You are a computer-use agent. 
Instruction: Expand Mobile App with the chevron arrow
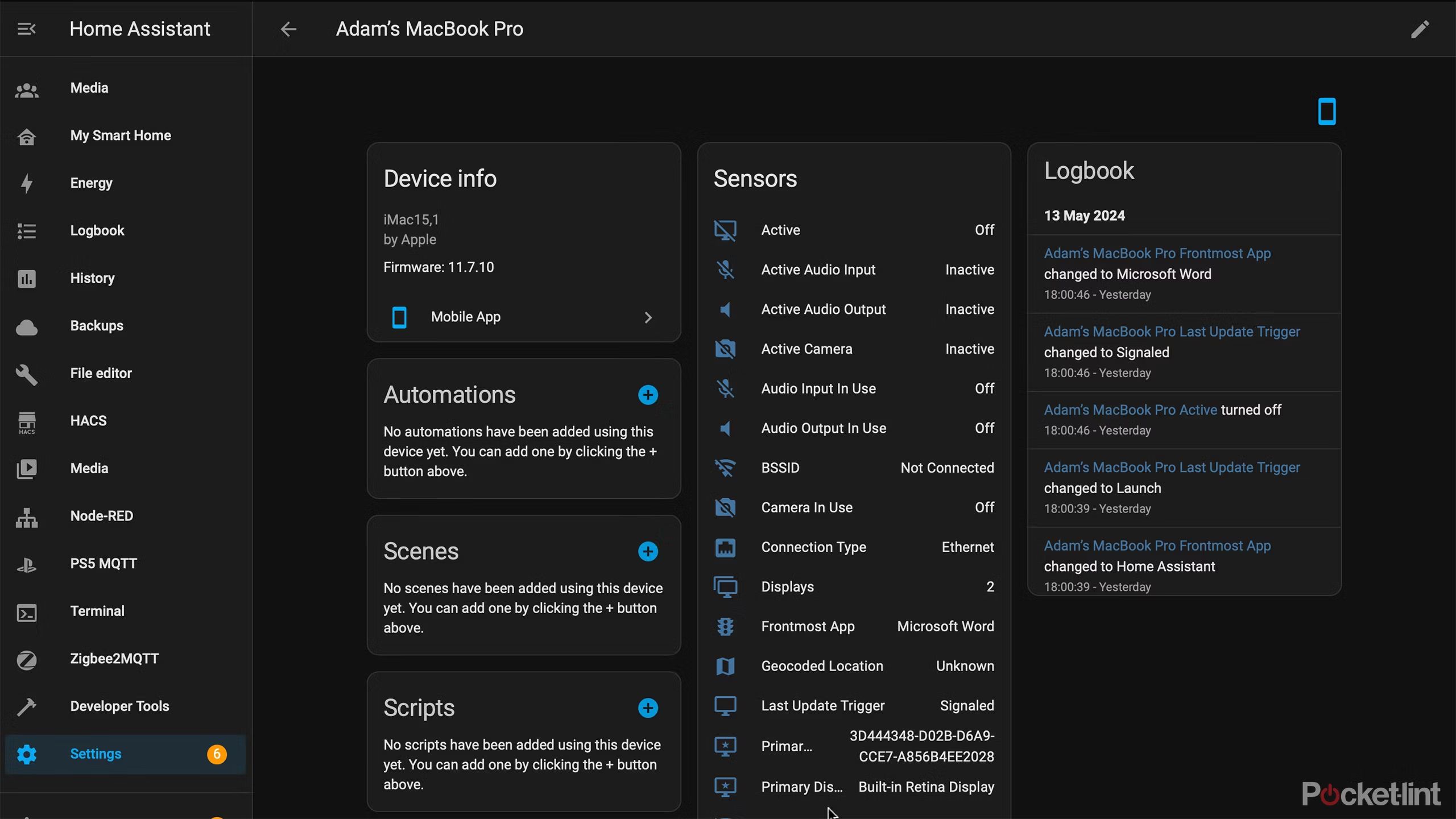[x=648, y=317]
